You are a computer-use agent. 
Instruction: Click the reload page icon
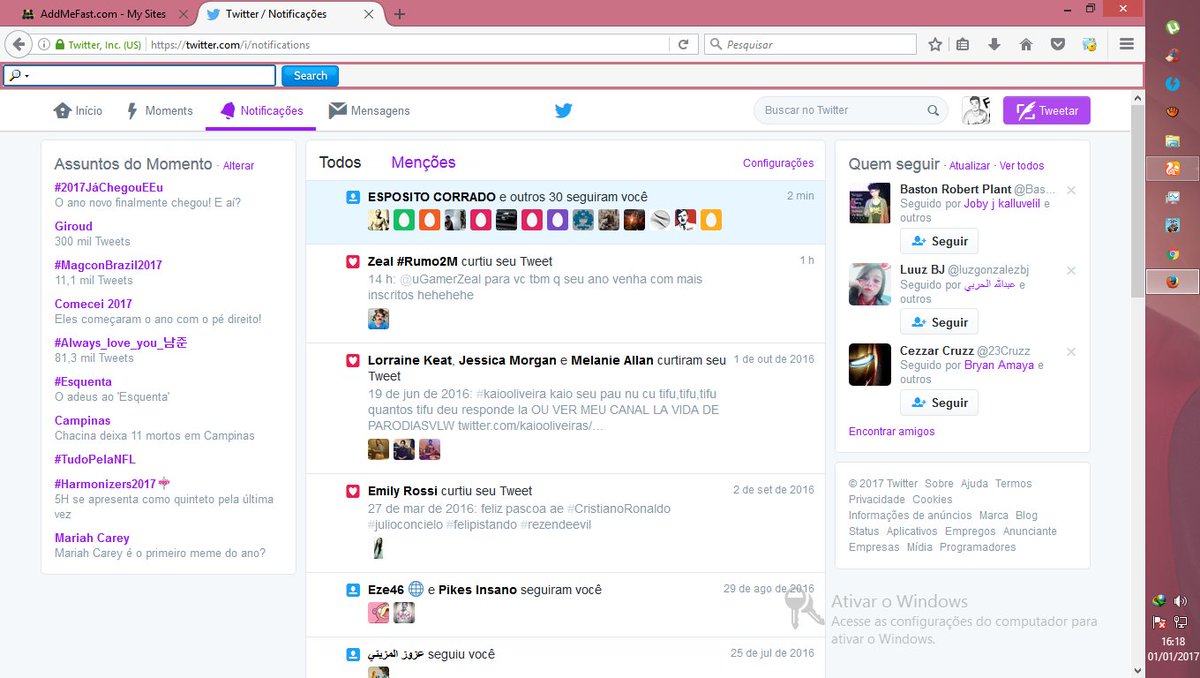click(x=683, y=44)
